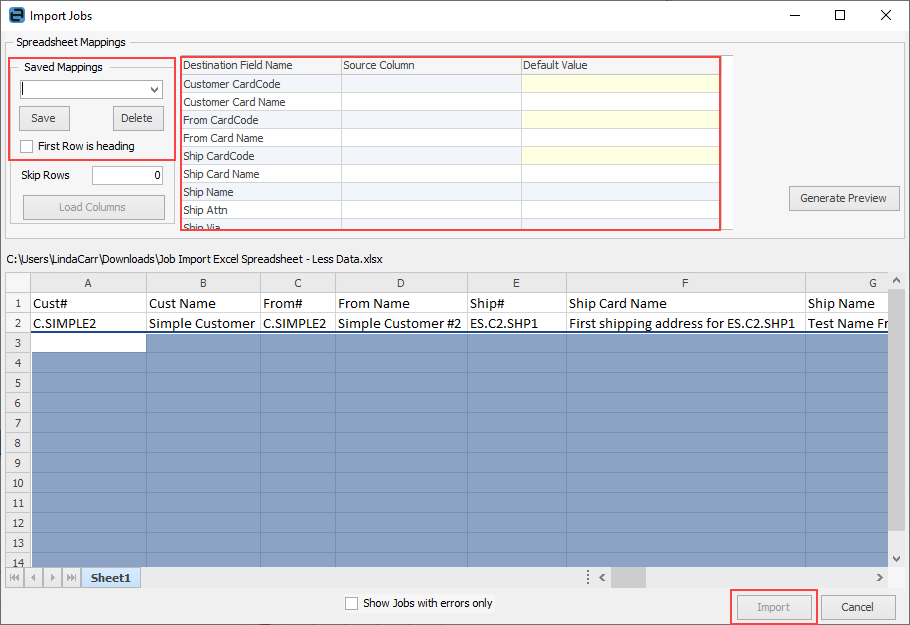Screen dimensions: 910x625
Task: Go to last sheet navigation arrow
Action: (x=71, y=577)
